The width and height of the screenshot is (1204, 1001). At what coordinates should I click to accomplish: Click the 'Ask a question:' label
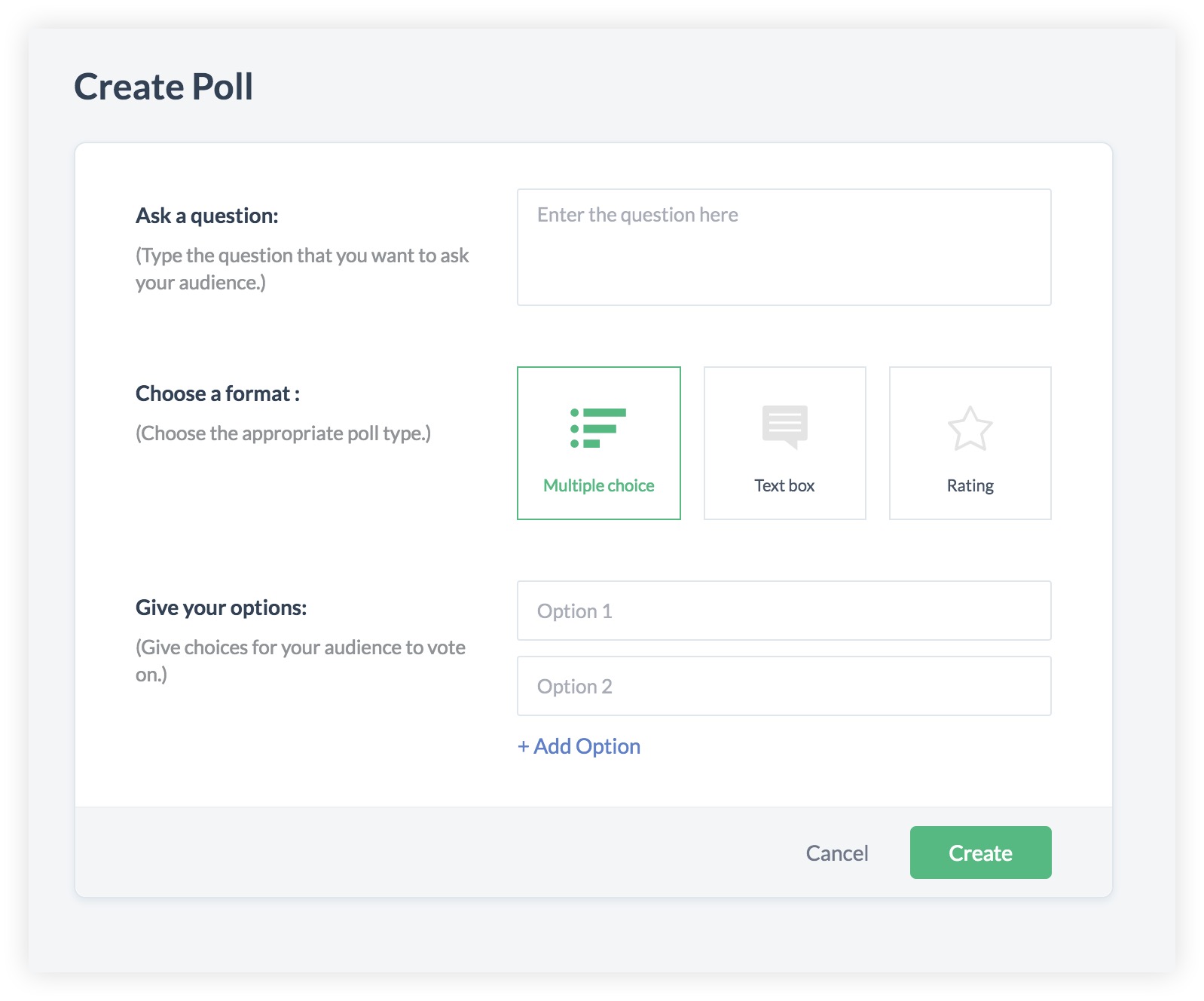point(207,216)
